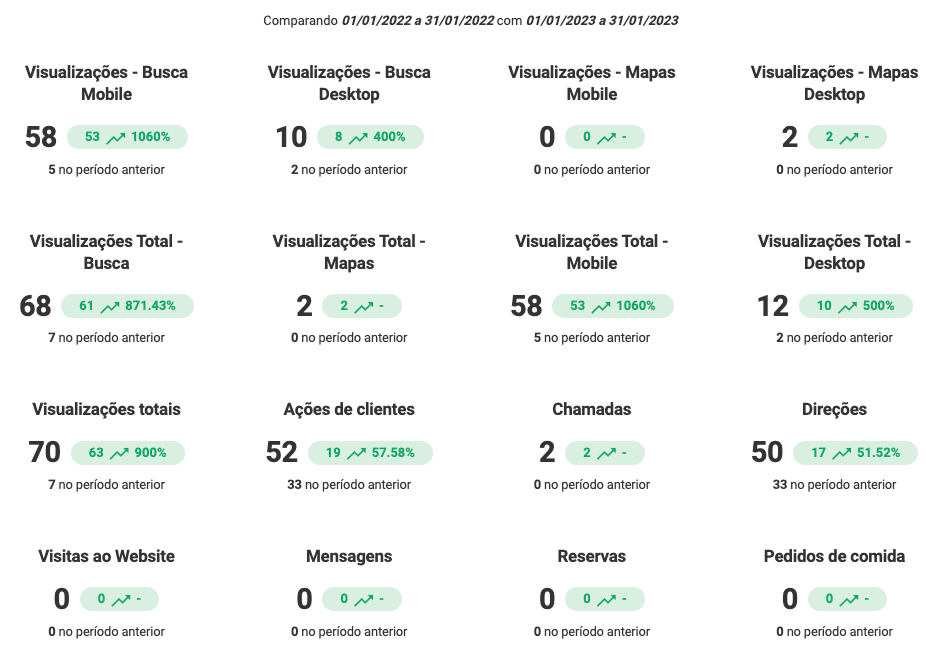Click the Visitas ao Website heading
947x663 pixels.
pyautogui.click(x=106, y=556)
